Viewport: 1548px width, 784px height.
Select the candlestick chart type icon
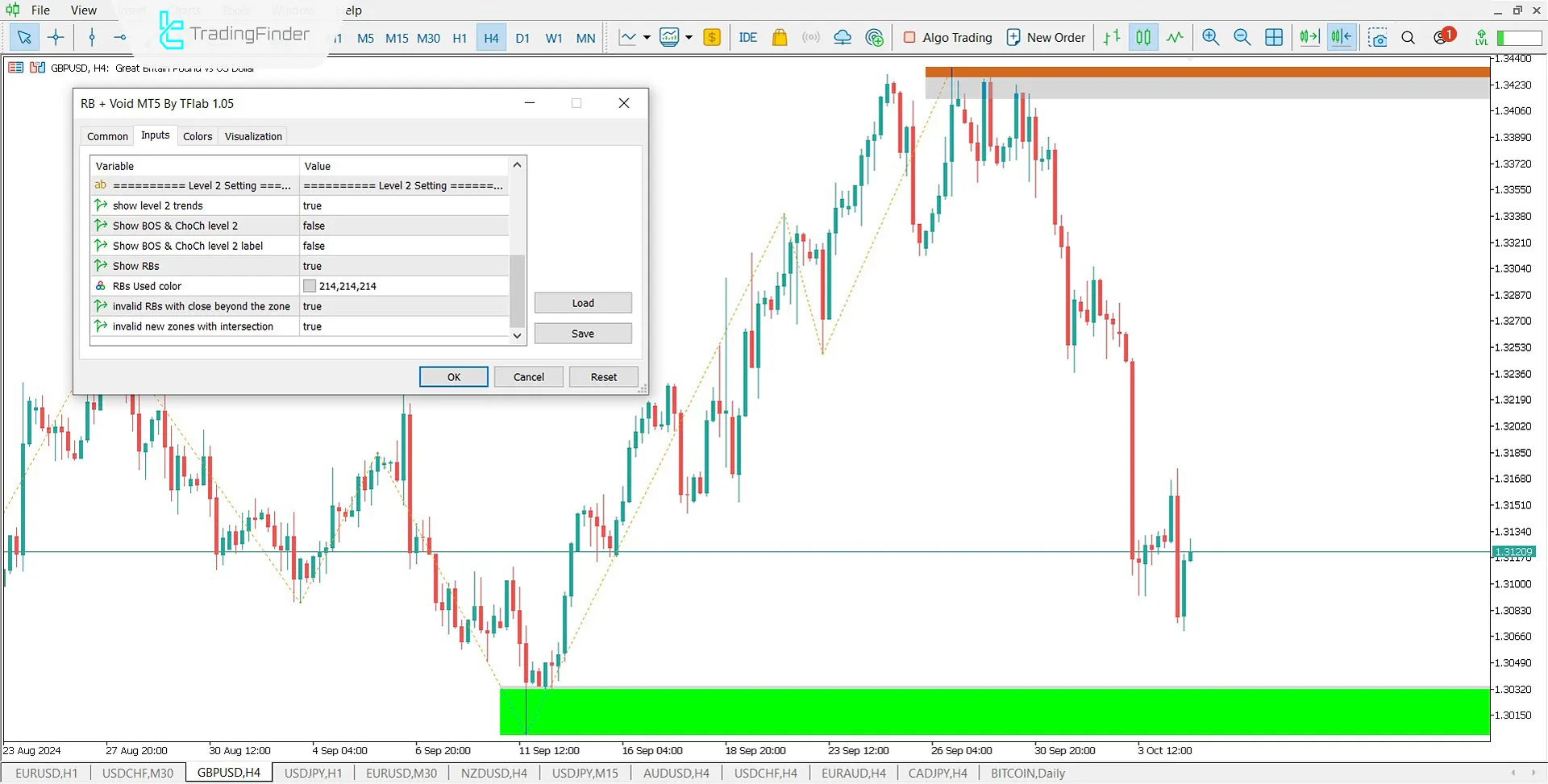(x=1143, y=37)
